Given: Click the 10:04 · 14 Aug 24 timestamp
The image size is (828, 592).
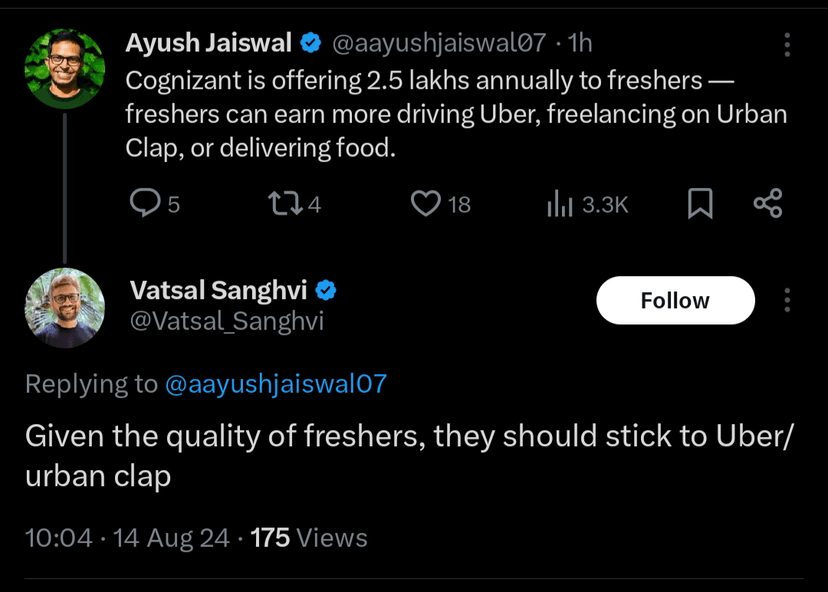Looking at the screenshot, I should point(127,538).
